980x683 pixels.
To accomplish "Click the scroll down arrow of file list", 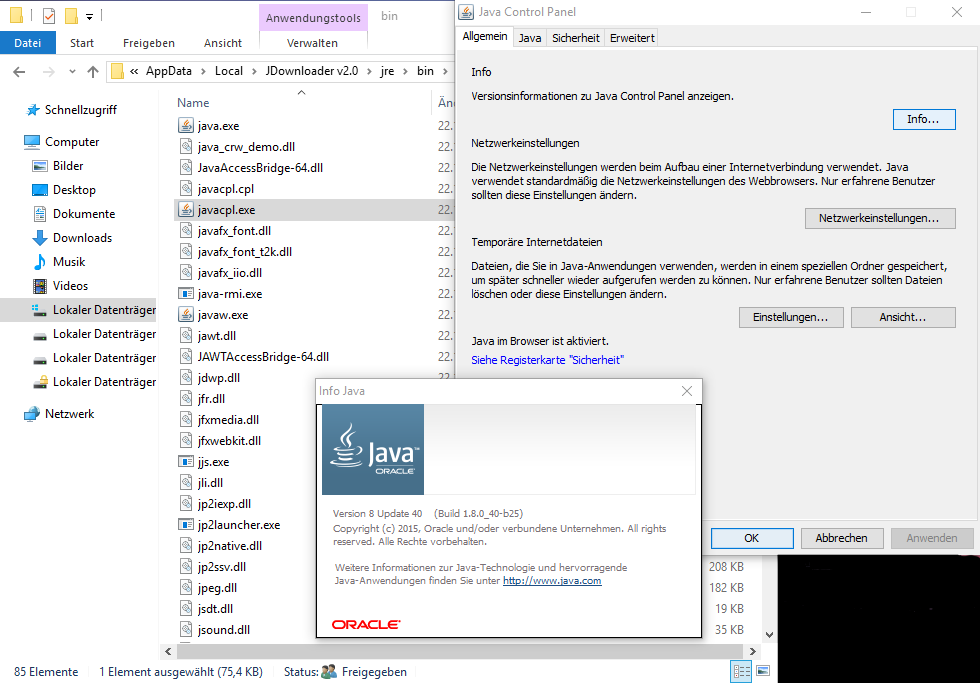I will [x=770, y=634].
